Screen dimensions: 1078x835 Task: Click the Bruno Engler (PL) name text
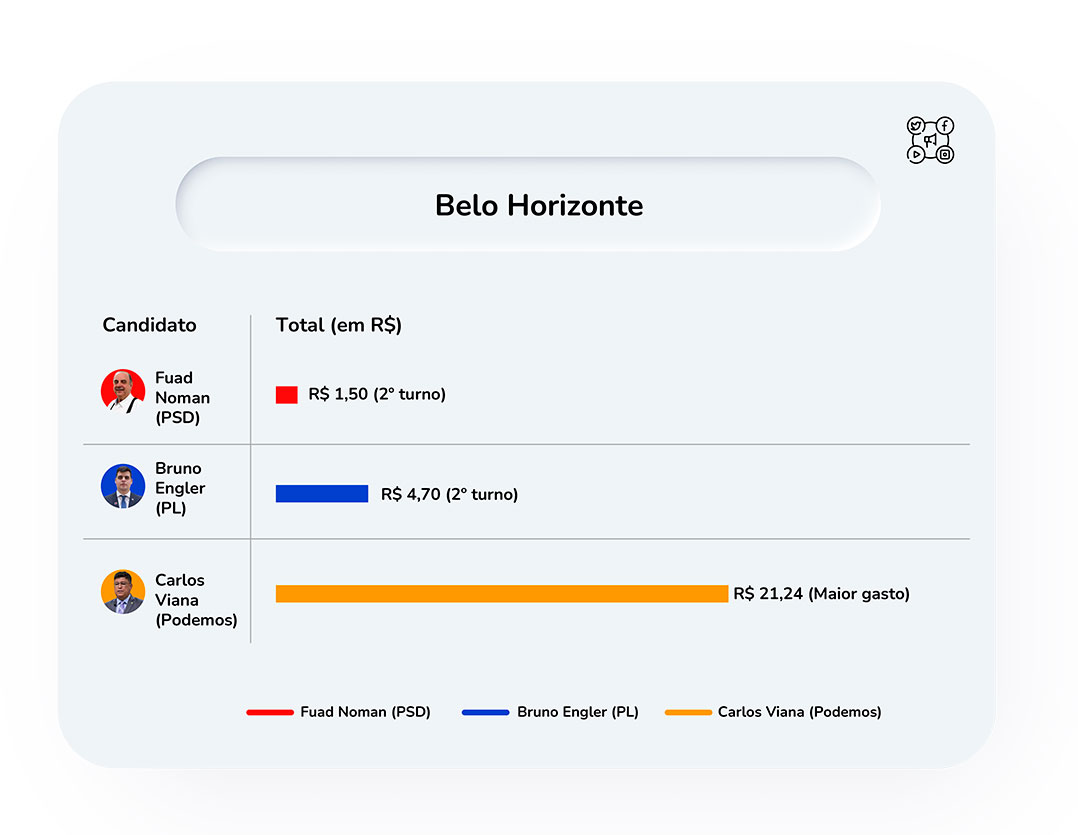(x=180, y=488)
